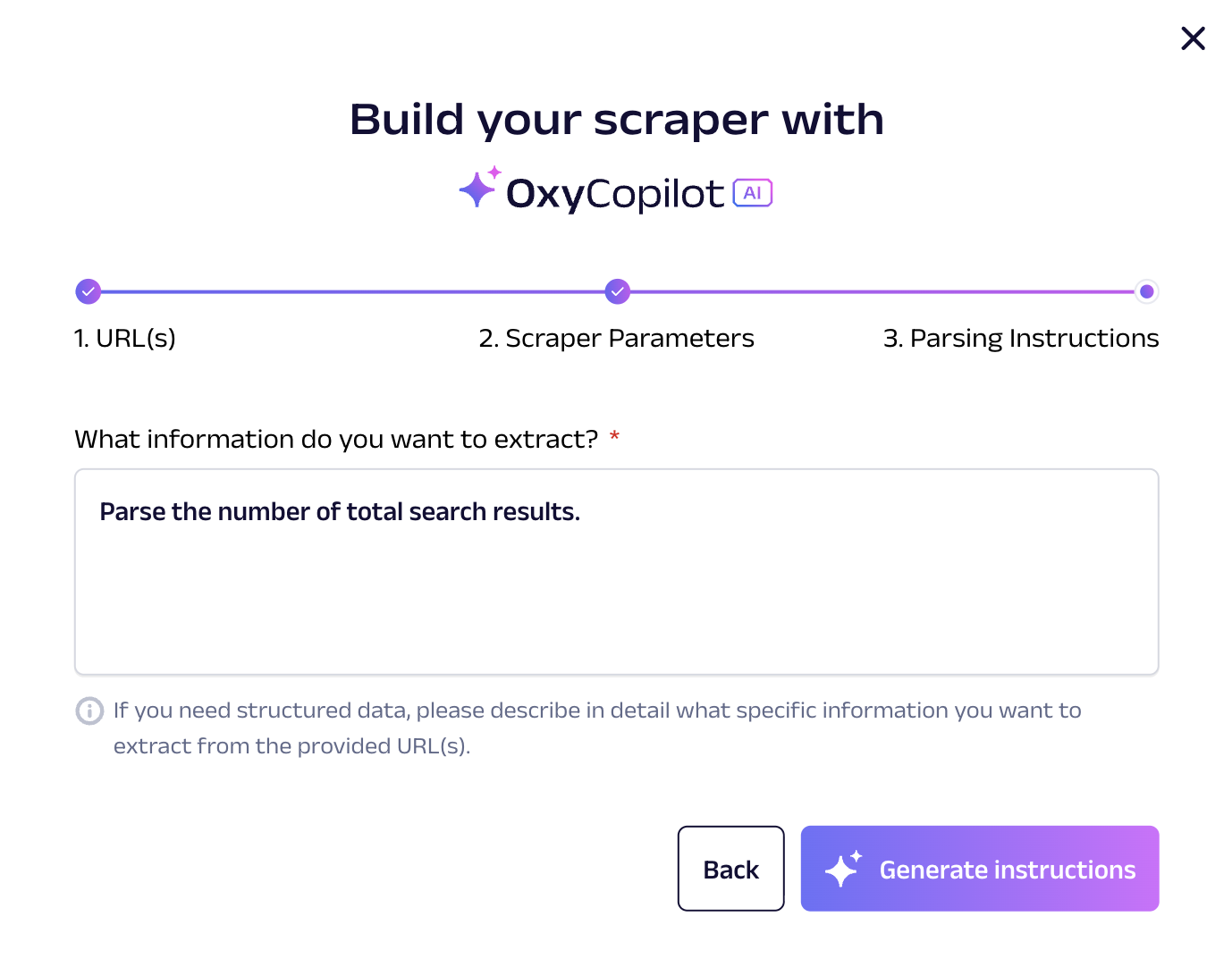Go to the "1. URL(s)" step label
Screen dimensions: 1232x967
125,339
